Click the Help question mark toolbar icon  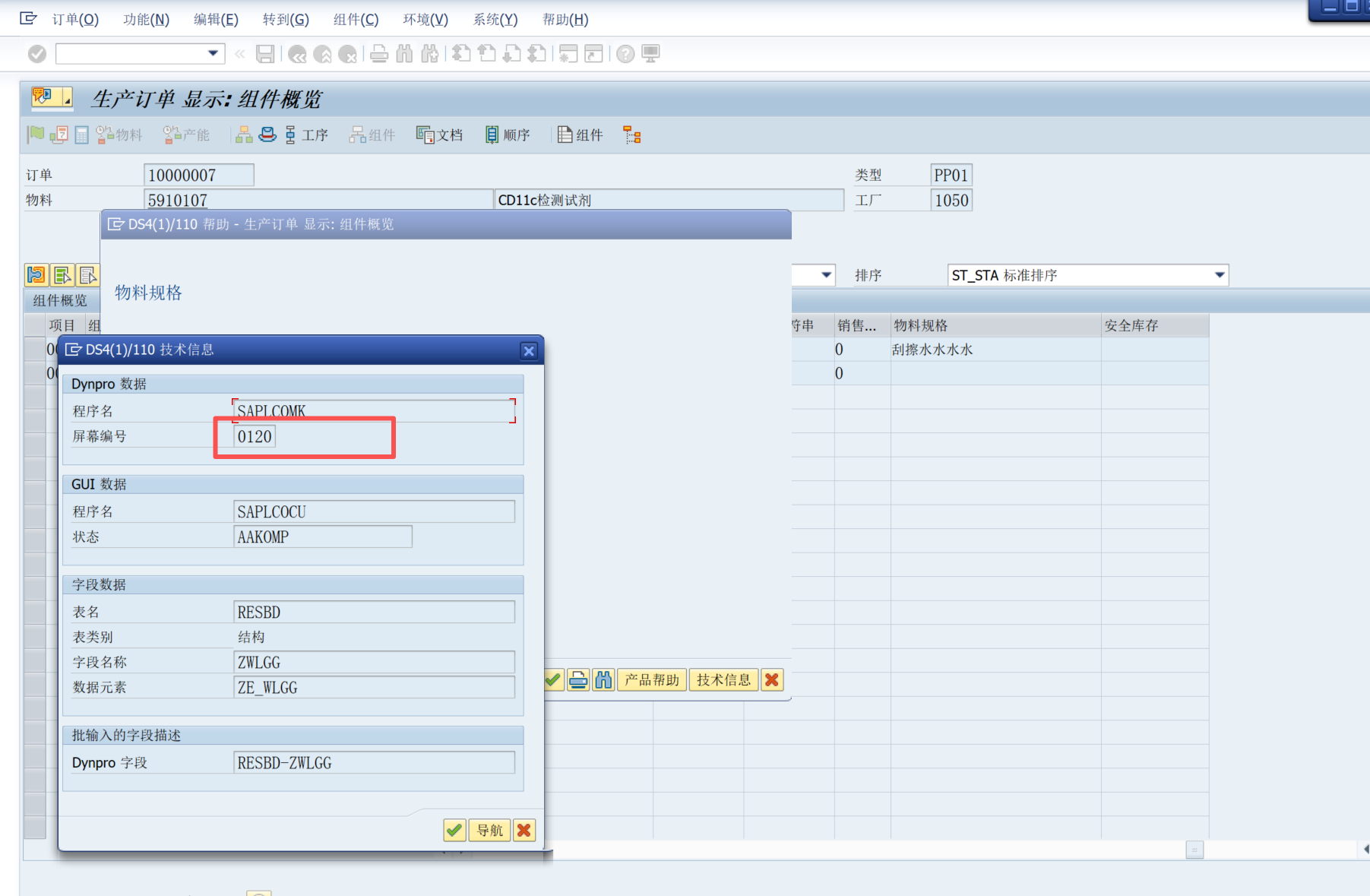point(625,54)
